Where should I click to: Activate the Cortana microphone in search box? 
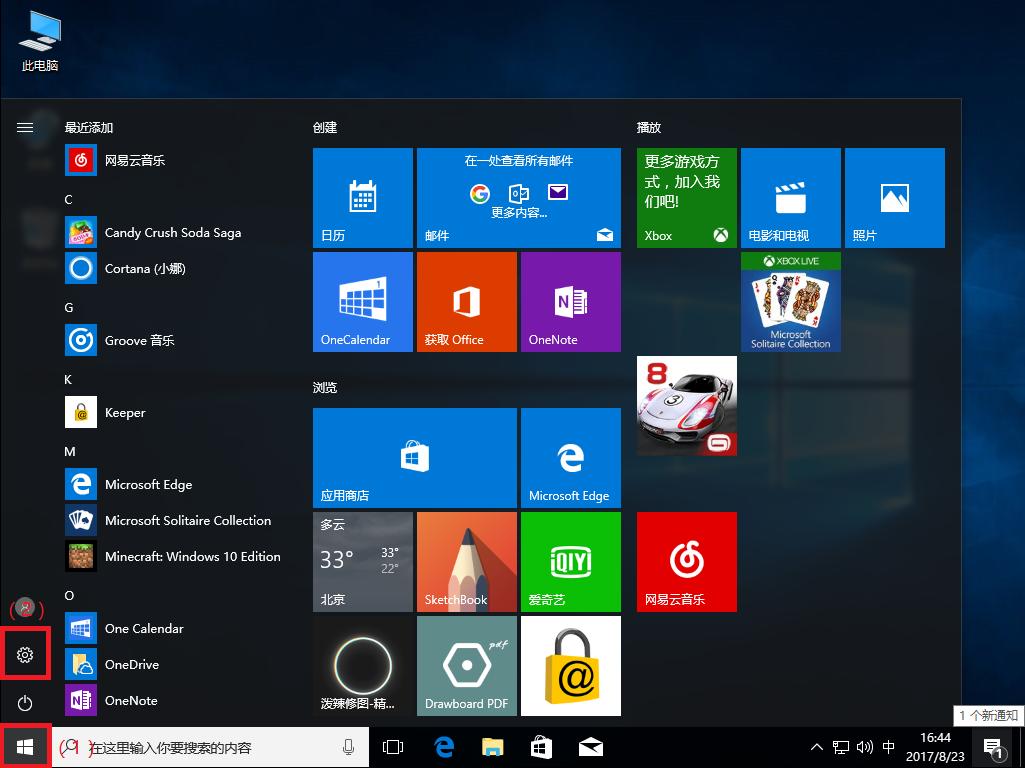pos(348,746)
